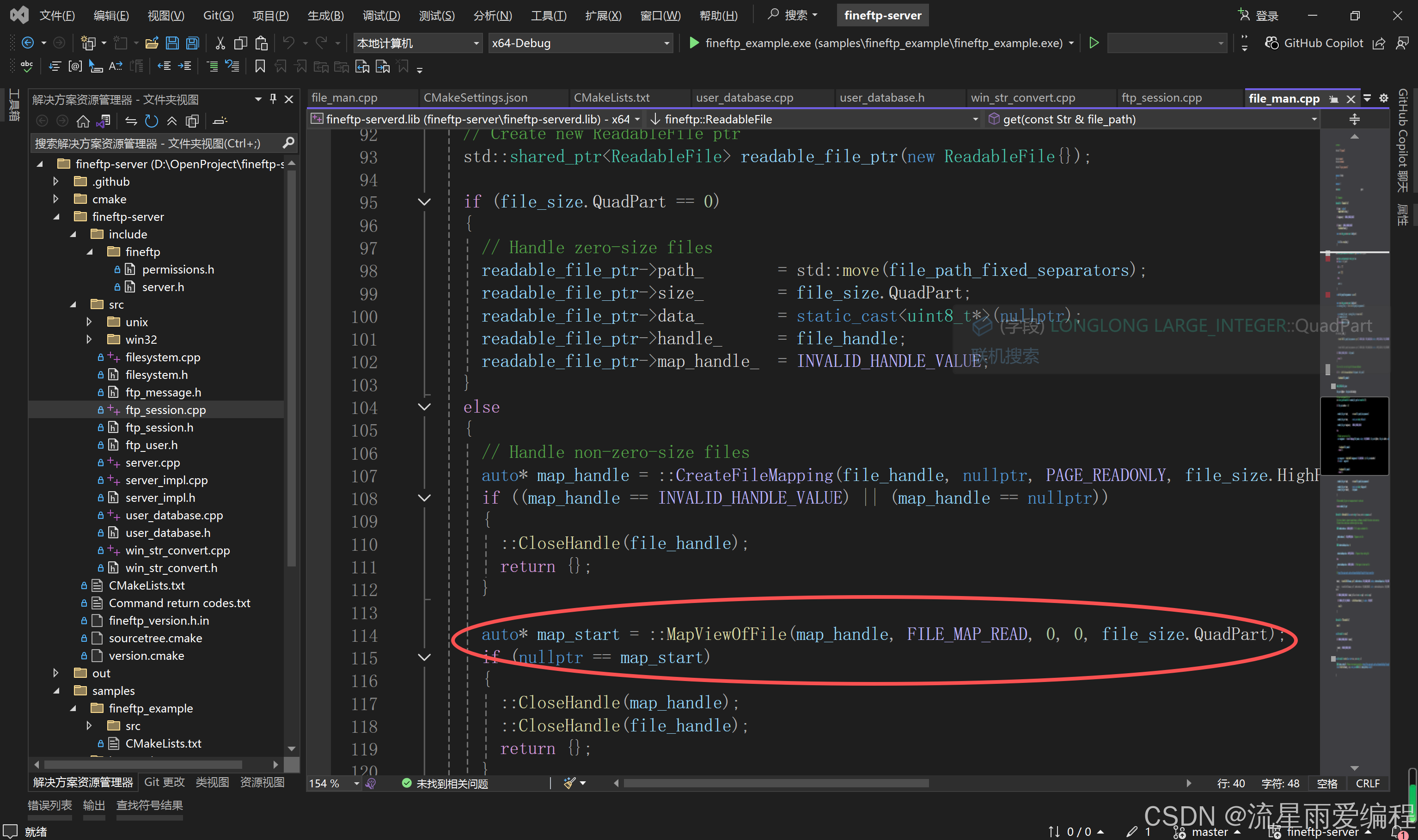The width and height of the screenshot is (1418, 840).
Task: Start fineftp_example.exe with the green play icon
Action: pyautogui.click(x=693, y=43)
